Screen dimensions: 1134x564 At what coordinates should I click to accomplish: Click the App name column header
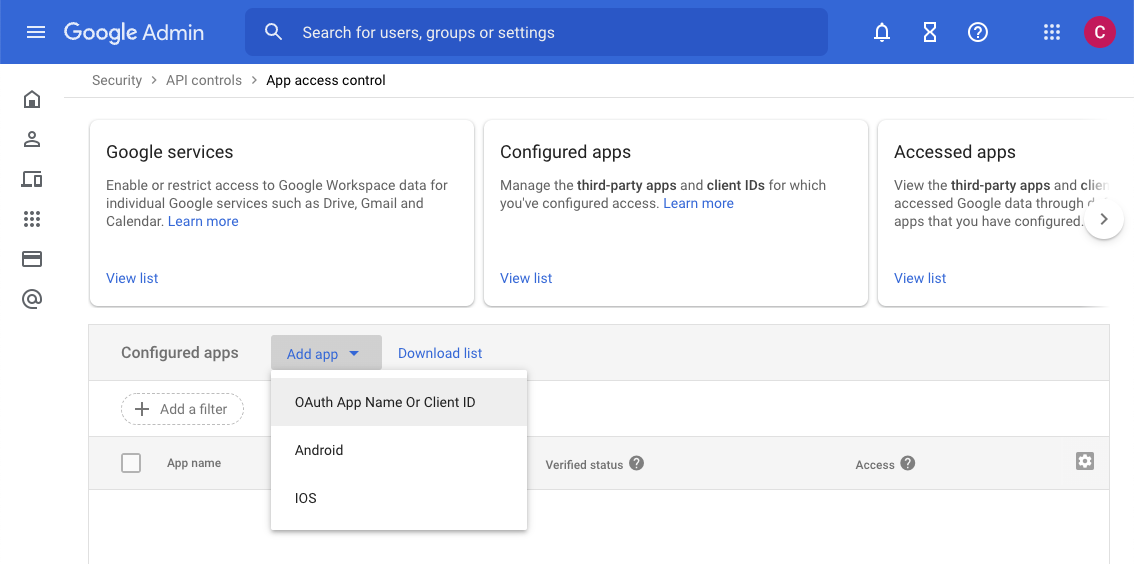click(x=194, y=463)
